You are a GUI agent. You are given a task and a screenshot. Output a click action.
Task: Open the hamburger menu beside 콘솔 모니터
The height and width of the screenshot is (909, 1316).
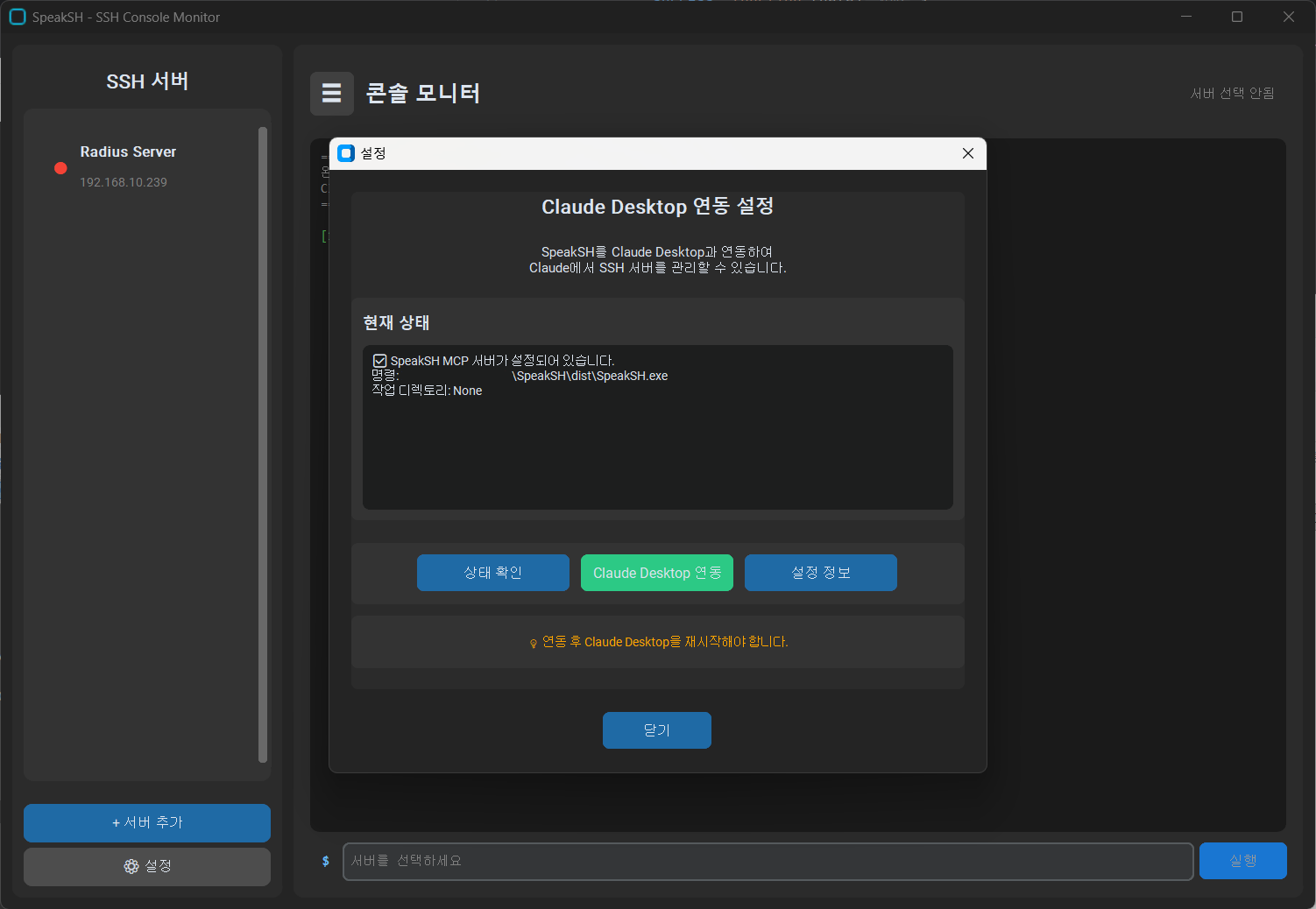(x=331, y=93)
